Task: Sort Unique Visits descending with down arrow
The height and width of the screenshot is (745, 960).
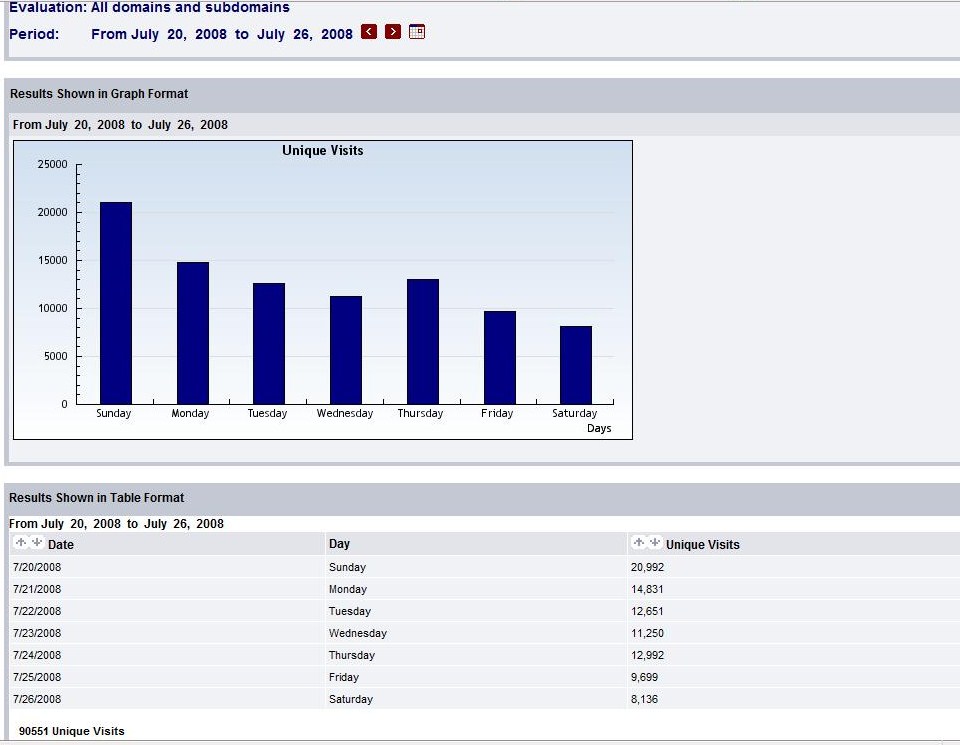Action: (654, 542)
